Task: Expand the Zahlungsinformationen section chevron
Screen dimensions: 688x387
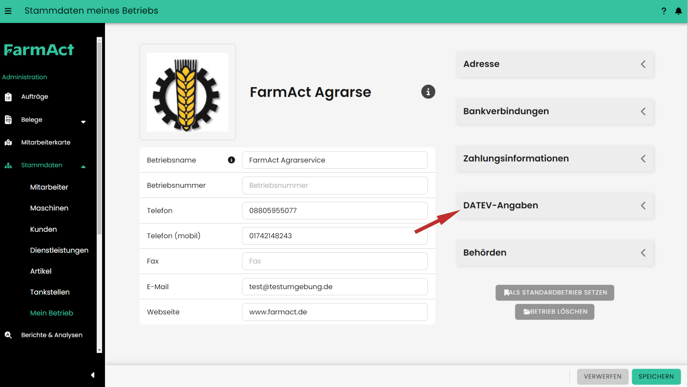Action: (x=643, y=158)
